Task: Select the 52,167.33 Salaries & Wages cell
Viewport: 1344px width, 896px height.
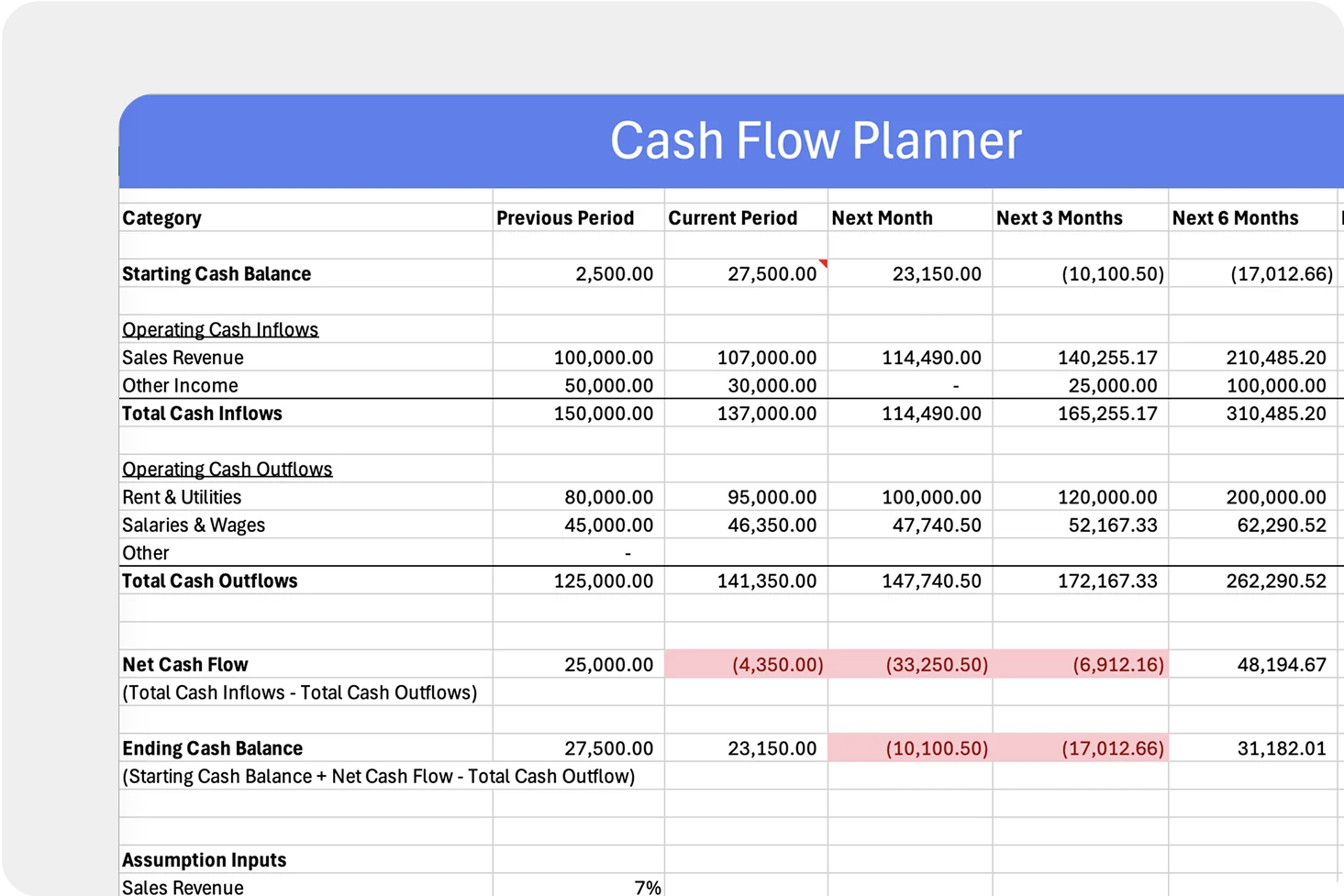Action: (1080, 525)
